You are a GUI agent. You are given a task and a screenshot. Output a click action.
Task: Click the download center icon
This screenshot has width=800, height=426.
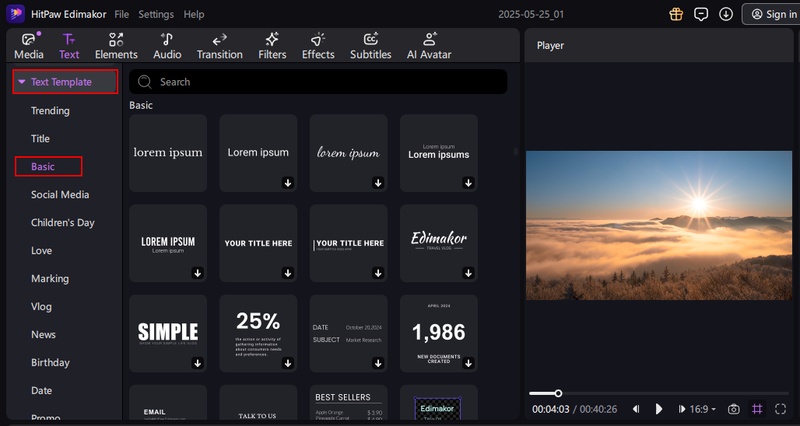[726, 14]
